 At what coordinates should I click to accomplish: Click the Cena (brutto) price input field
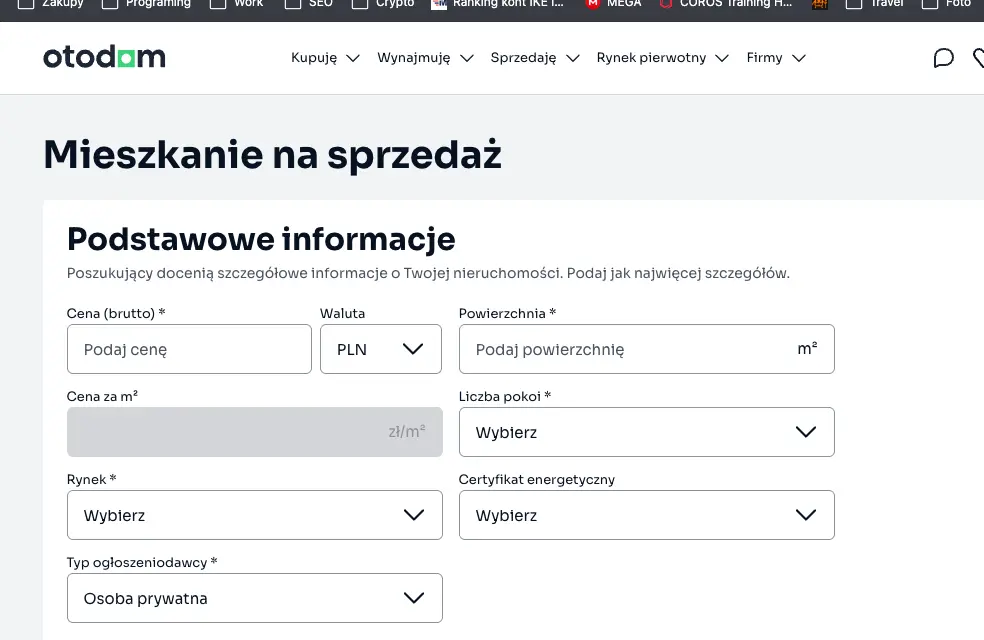pos(189,349)
